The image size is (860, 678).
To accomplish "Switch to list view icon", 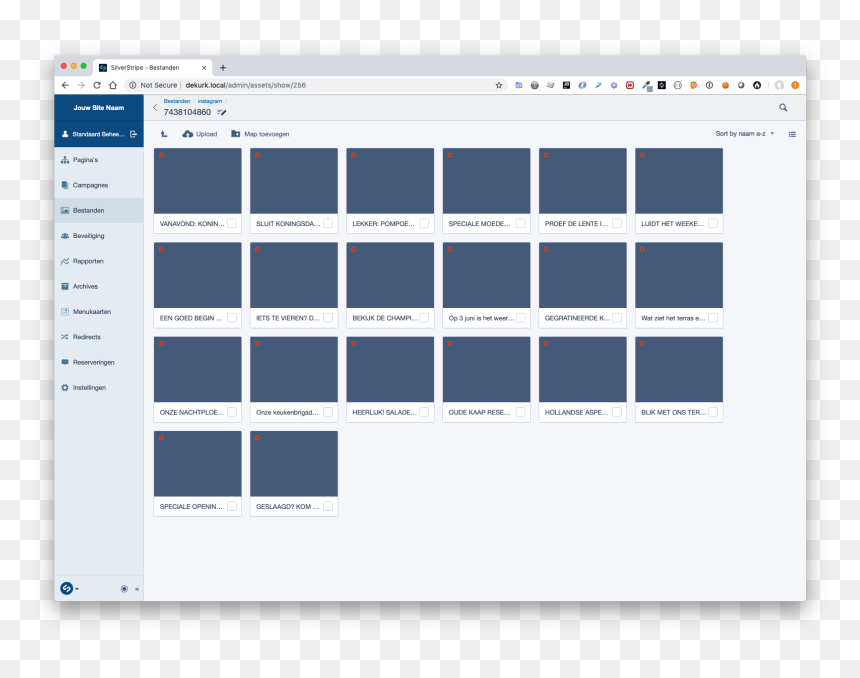I will [792, 134].
